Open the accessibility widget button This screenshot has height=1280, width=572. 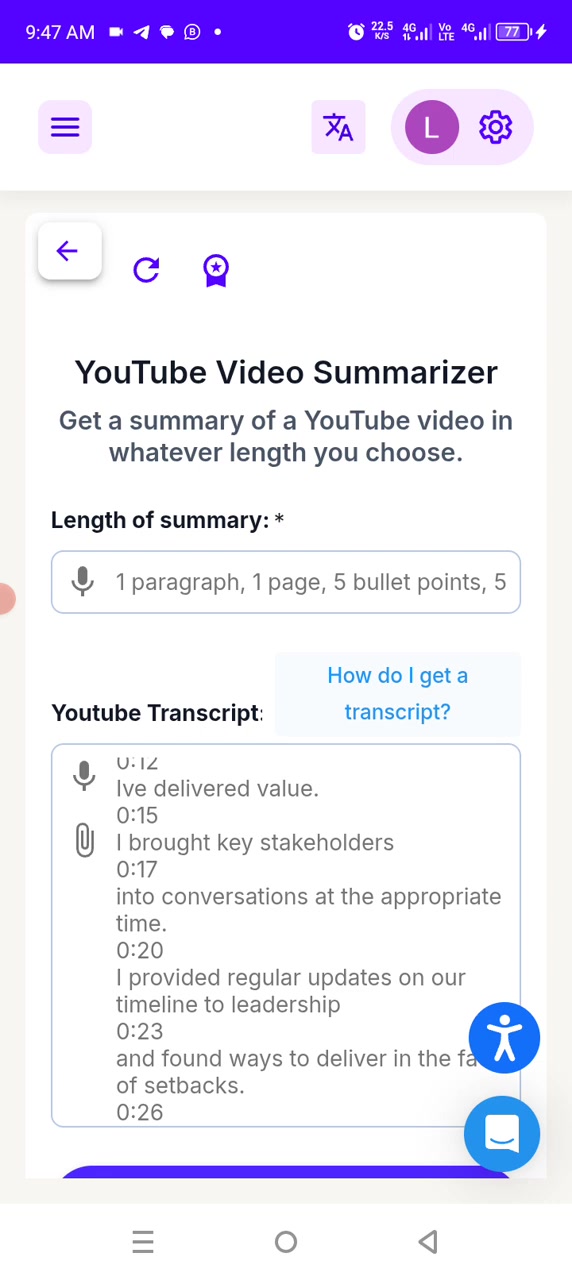point(504,1038)
